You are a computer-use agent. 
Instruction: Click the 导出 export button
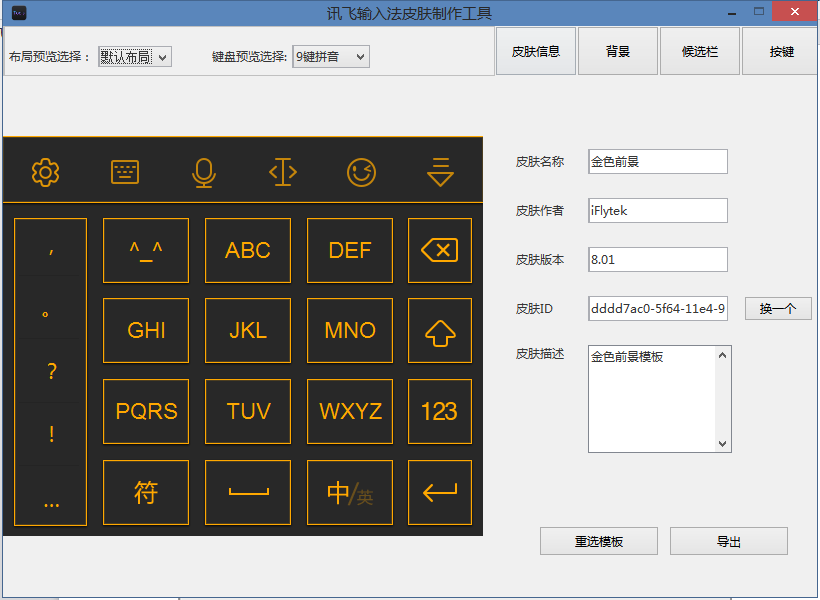tap(728, 541)
